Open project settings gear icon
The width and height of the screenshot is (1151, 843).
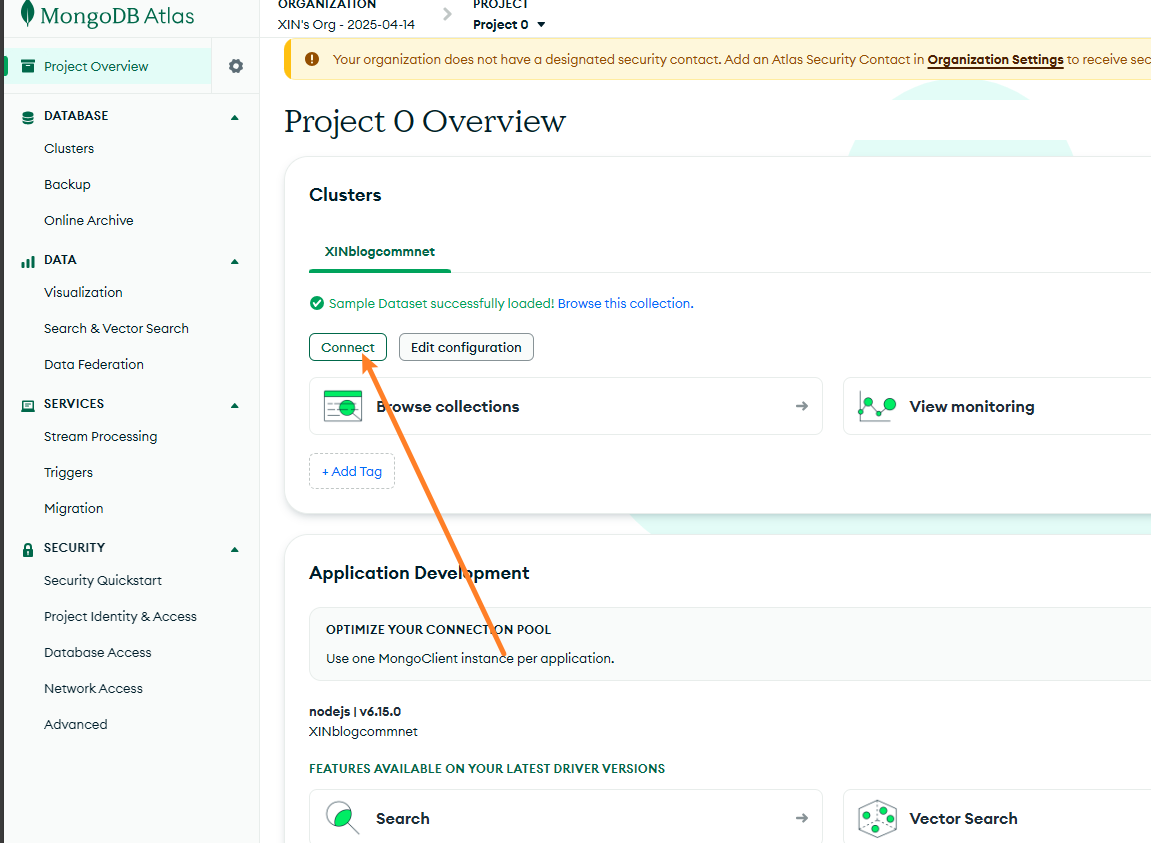pos(236,66)
